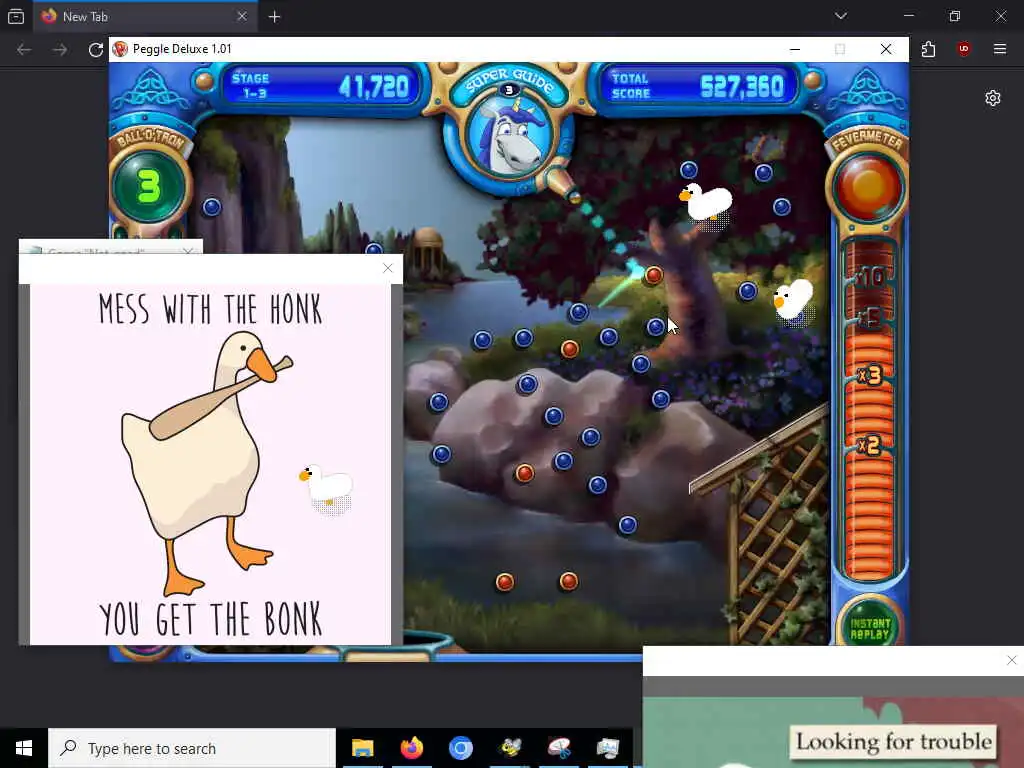Viewport: 1024px width, 768px height.
Task: Click the Fevermeter red orb
Action: coord(868,187)
